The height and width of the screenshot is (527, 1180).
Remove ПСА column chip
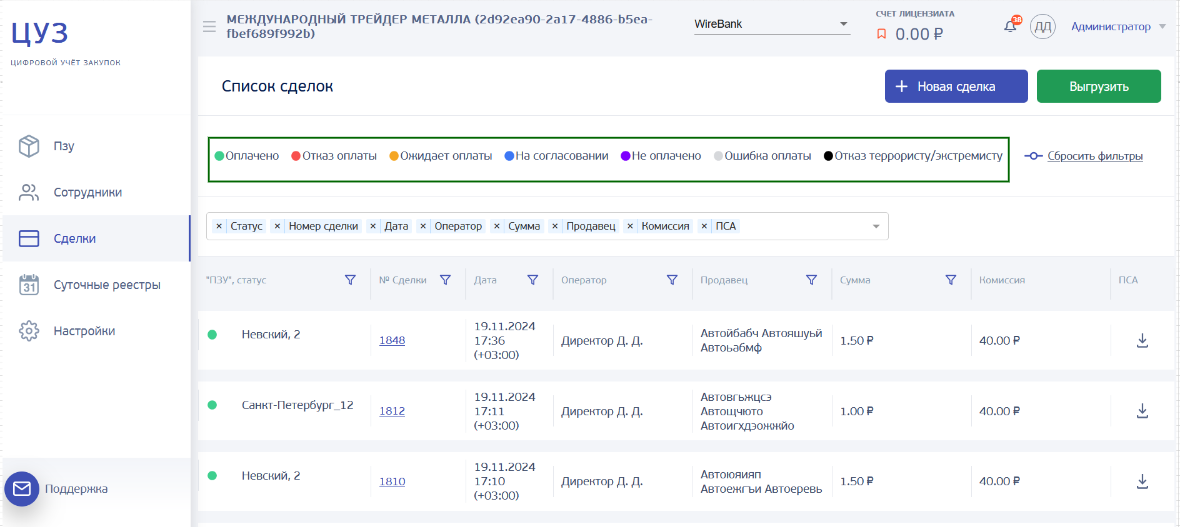704,226
